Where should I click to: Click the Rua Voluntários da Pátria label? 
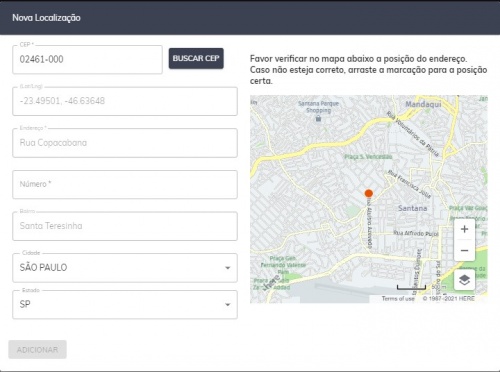tap(413, 134)
